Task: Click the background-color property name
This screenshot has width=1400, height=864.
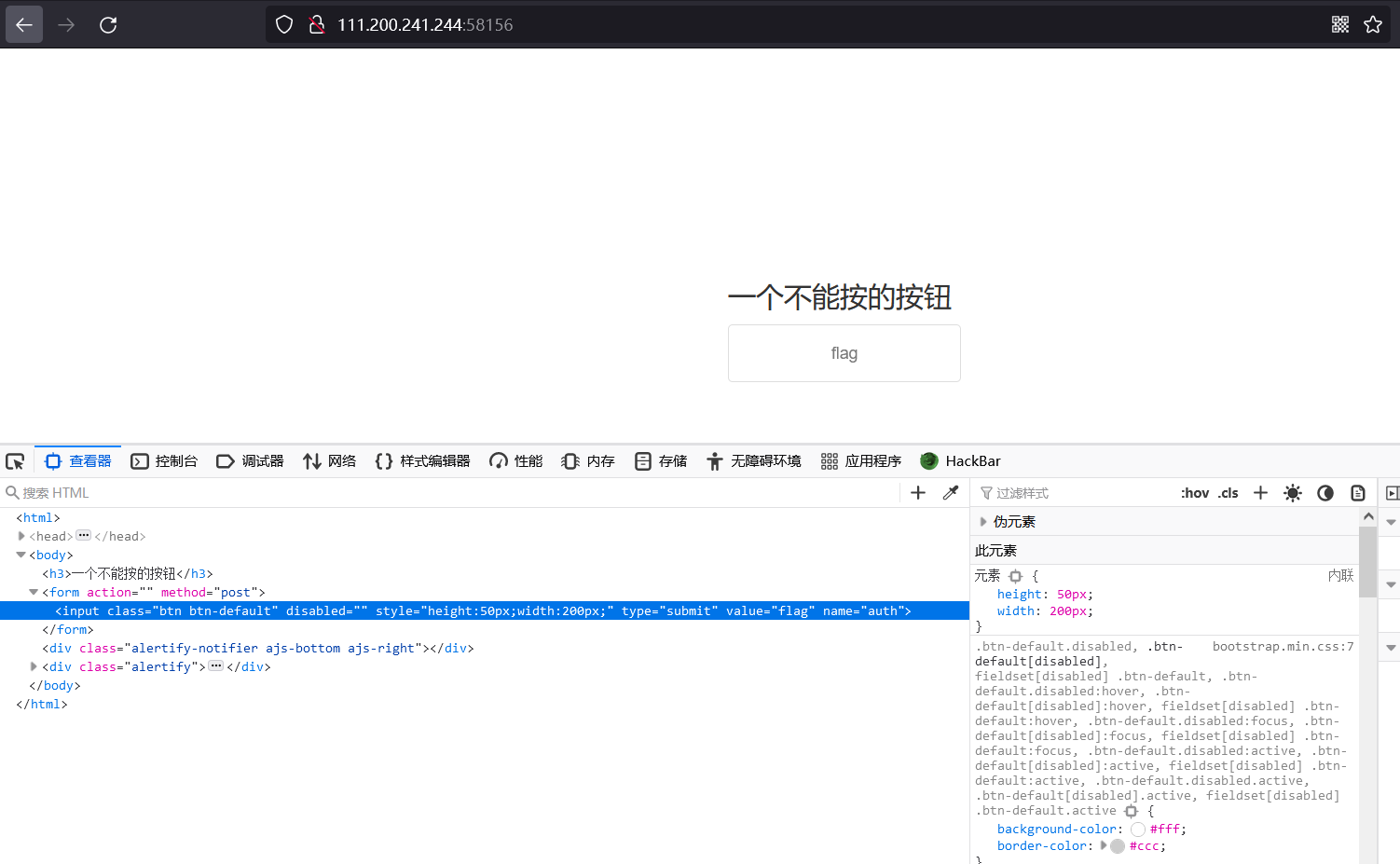Action: click(1057, 830)
